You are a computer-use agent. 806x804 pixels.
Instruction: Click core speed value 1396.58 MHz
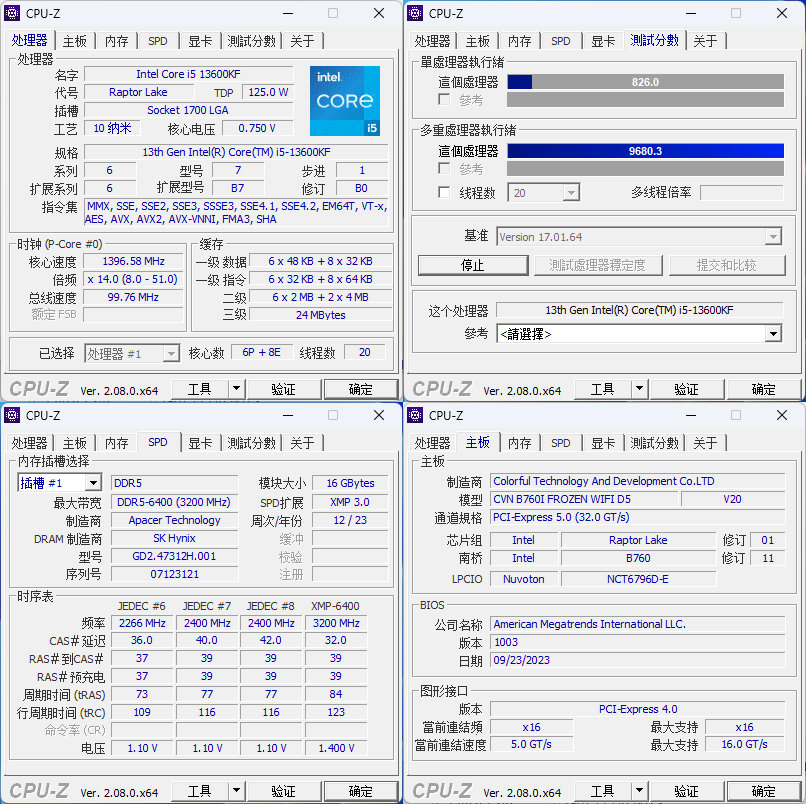pyautogui.click(x=133, y=261)
